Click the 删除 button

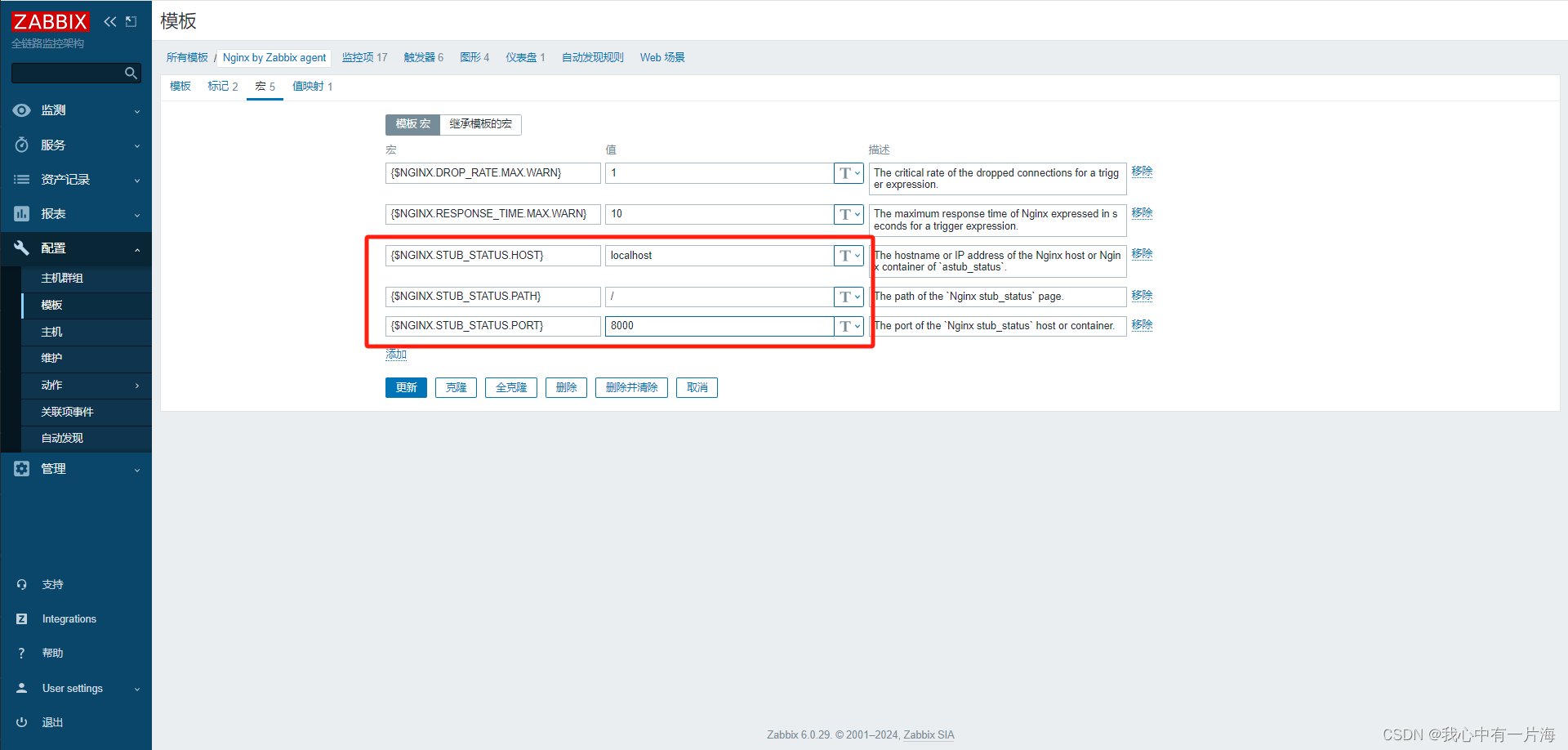tap(566, 387)
